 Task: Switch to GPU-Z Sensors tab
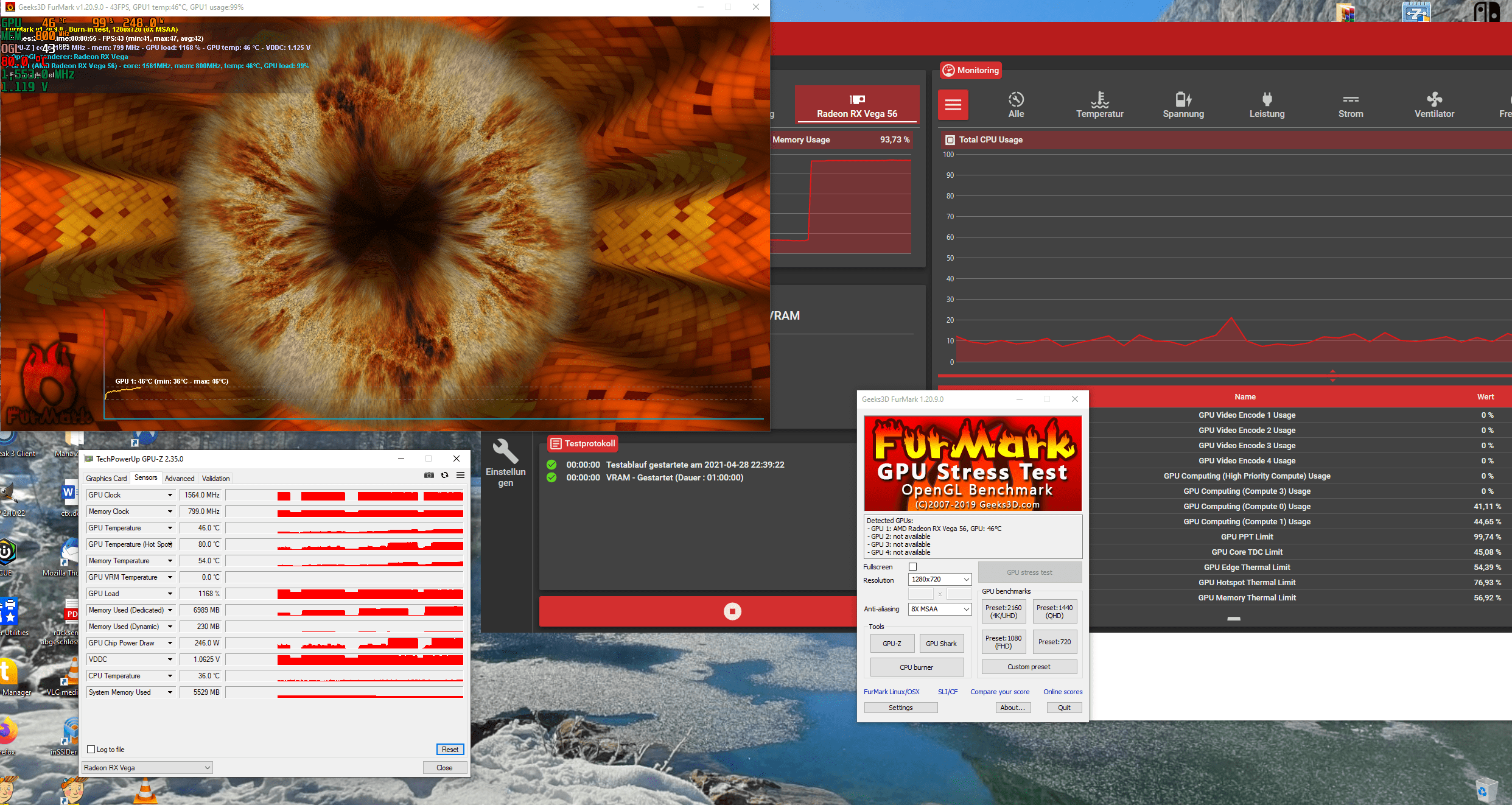click(x=146, y=478)
